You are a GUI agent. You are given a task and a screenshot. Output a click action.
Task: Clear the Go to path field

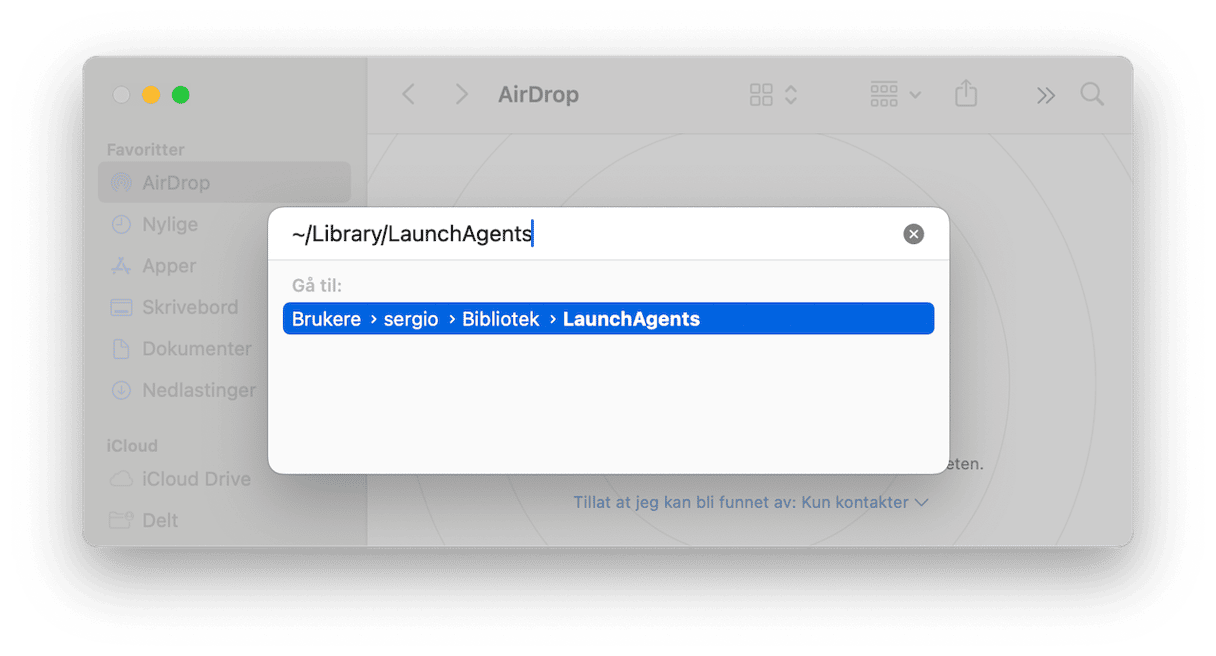coord(913,234)
